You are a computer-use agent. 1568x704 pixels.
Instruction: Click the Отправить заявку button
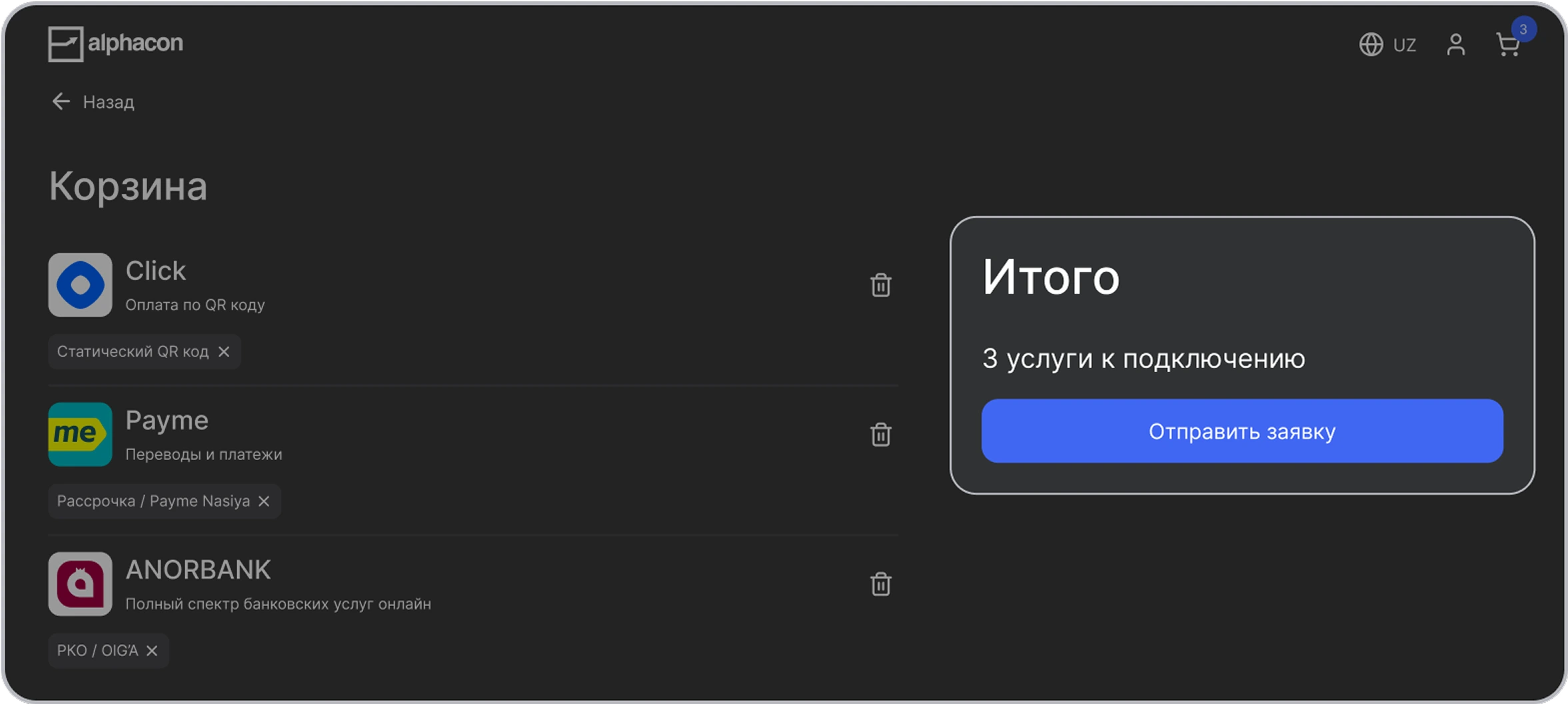coord(1242,431)
